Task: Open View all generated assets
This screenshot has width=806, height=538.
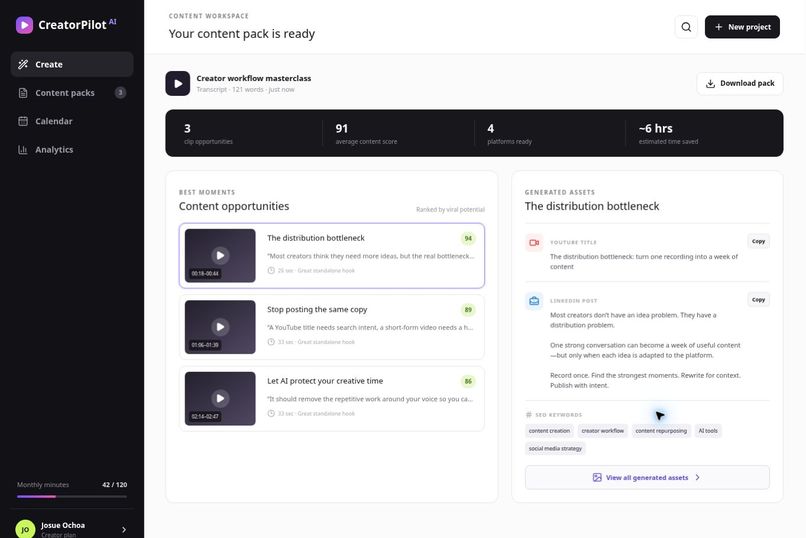Action: pyautogui.click(x=647, y=477)
